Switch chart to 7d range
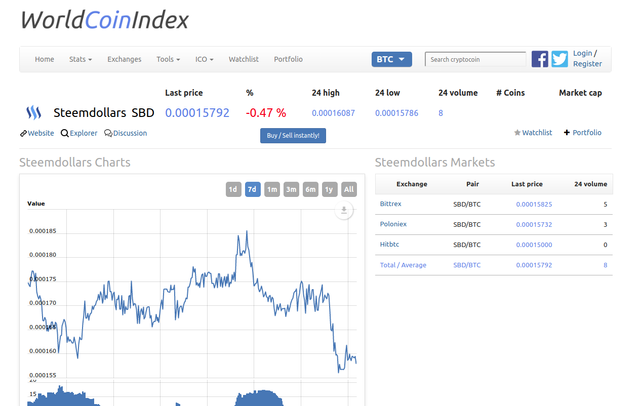 [253, 189]
